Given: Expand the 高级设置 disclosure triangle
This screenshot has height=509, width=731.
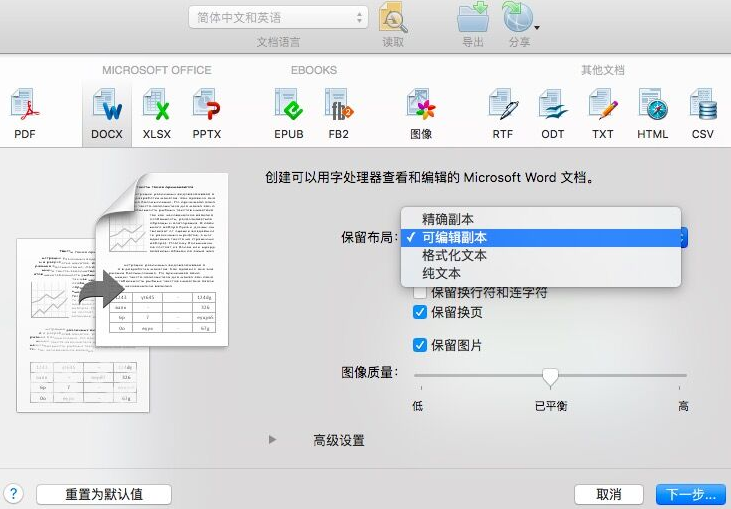Looking at the screenshot, I should point(273,440).
